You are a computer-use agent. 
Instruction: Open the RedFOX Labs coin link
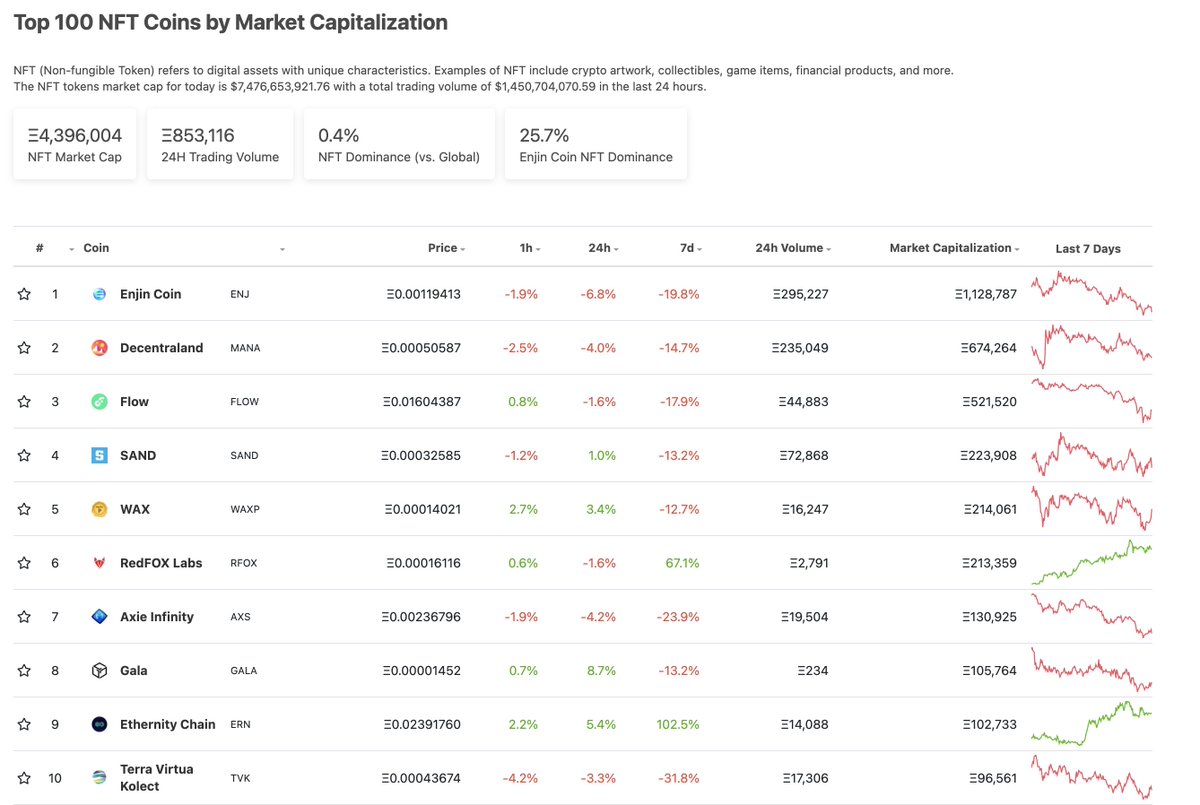(161, 563)
